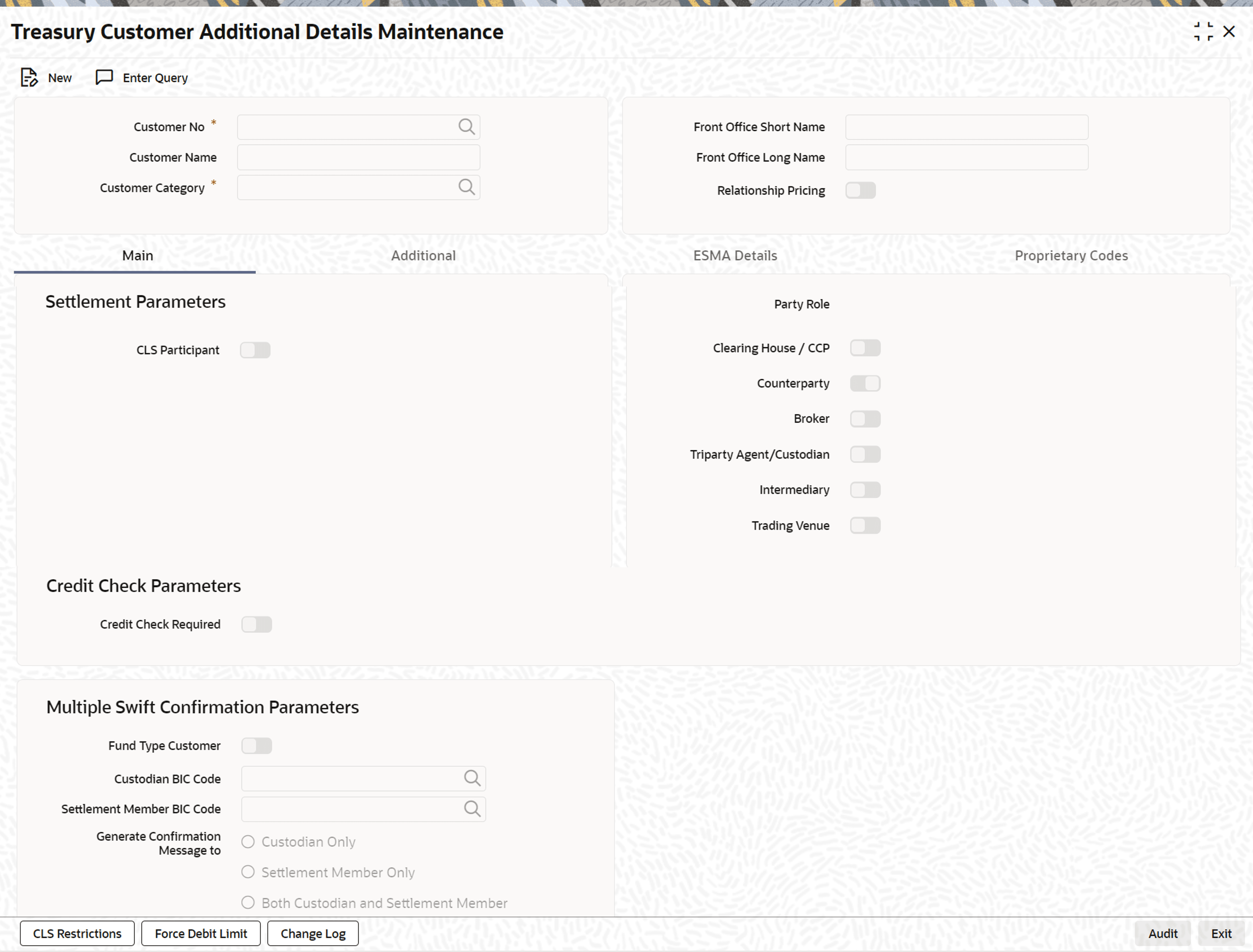This screenshot has height=952, width=1253.
Task: Toggle the Credit Check Required switch
Action: [256, 625]
